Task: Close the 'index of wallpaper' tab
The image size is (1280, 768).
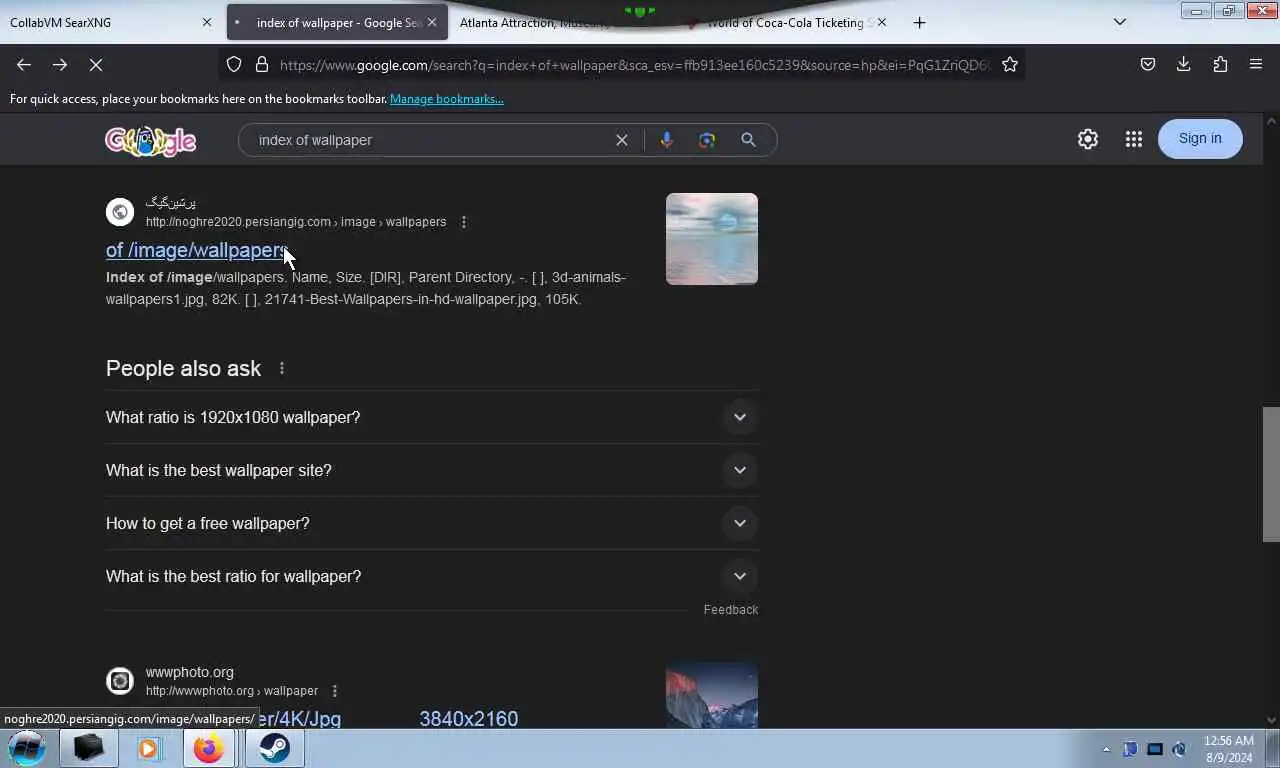Action: tap(432, 22)
